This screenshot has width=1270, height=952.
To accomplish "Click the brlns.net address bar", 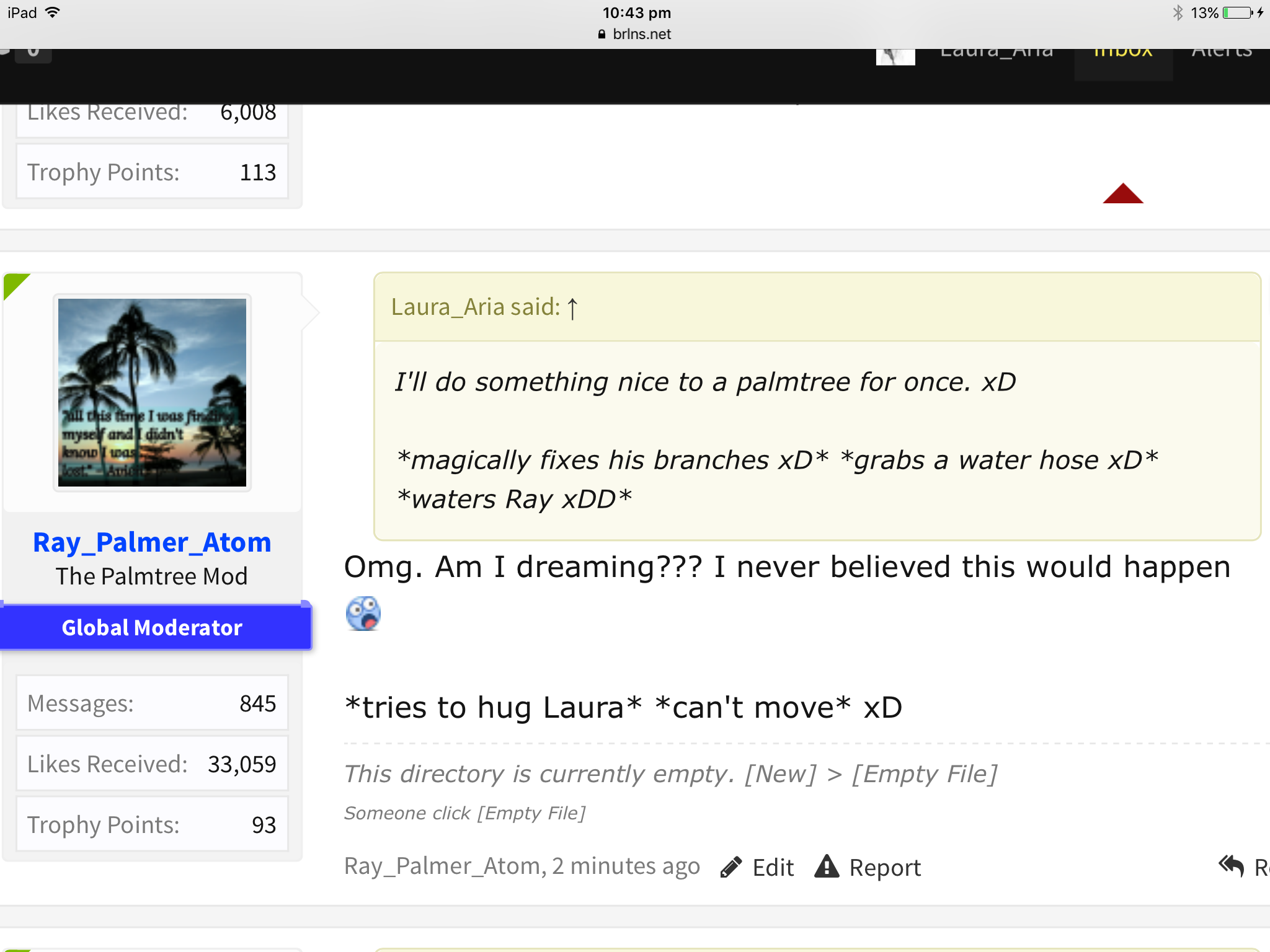I will pyautogui.click(x=635, y=34).
